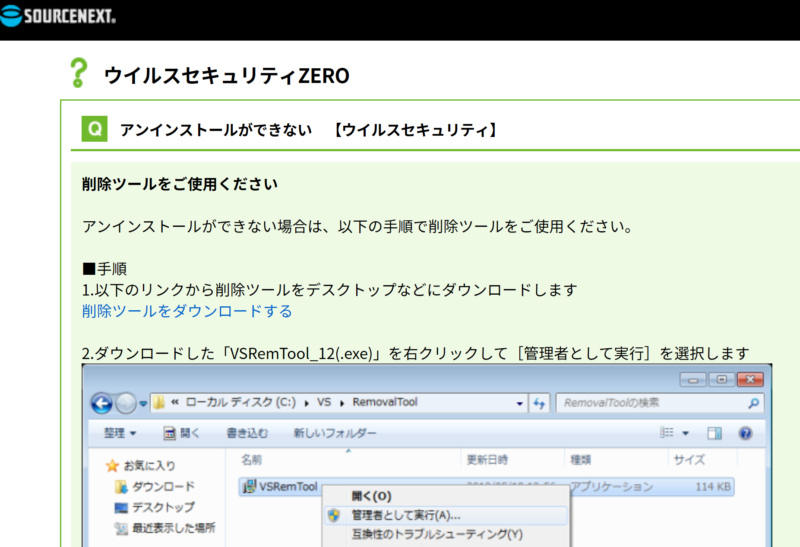
Task: Click the green question mark icon
Action: 79,73
